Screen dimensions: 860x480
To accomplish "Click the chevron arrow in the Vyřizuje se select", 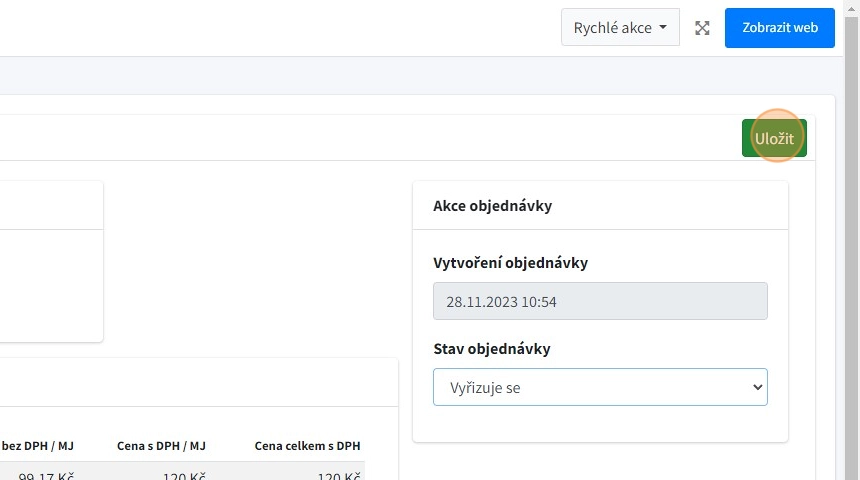I will click(756, 387).
